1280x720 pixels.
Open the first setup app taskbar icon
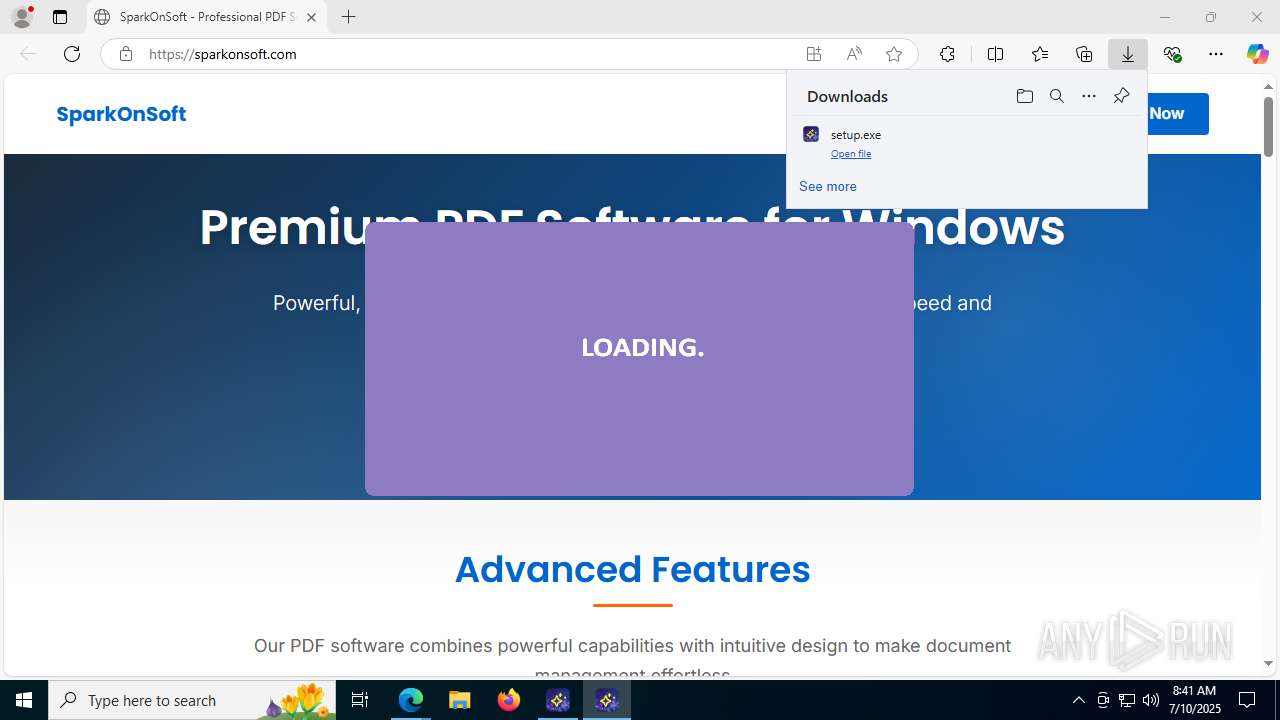click(x=558, y=700)
